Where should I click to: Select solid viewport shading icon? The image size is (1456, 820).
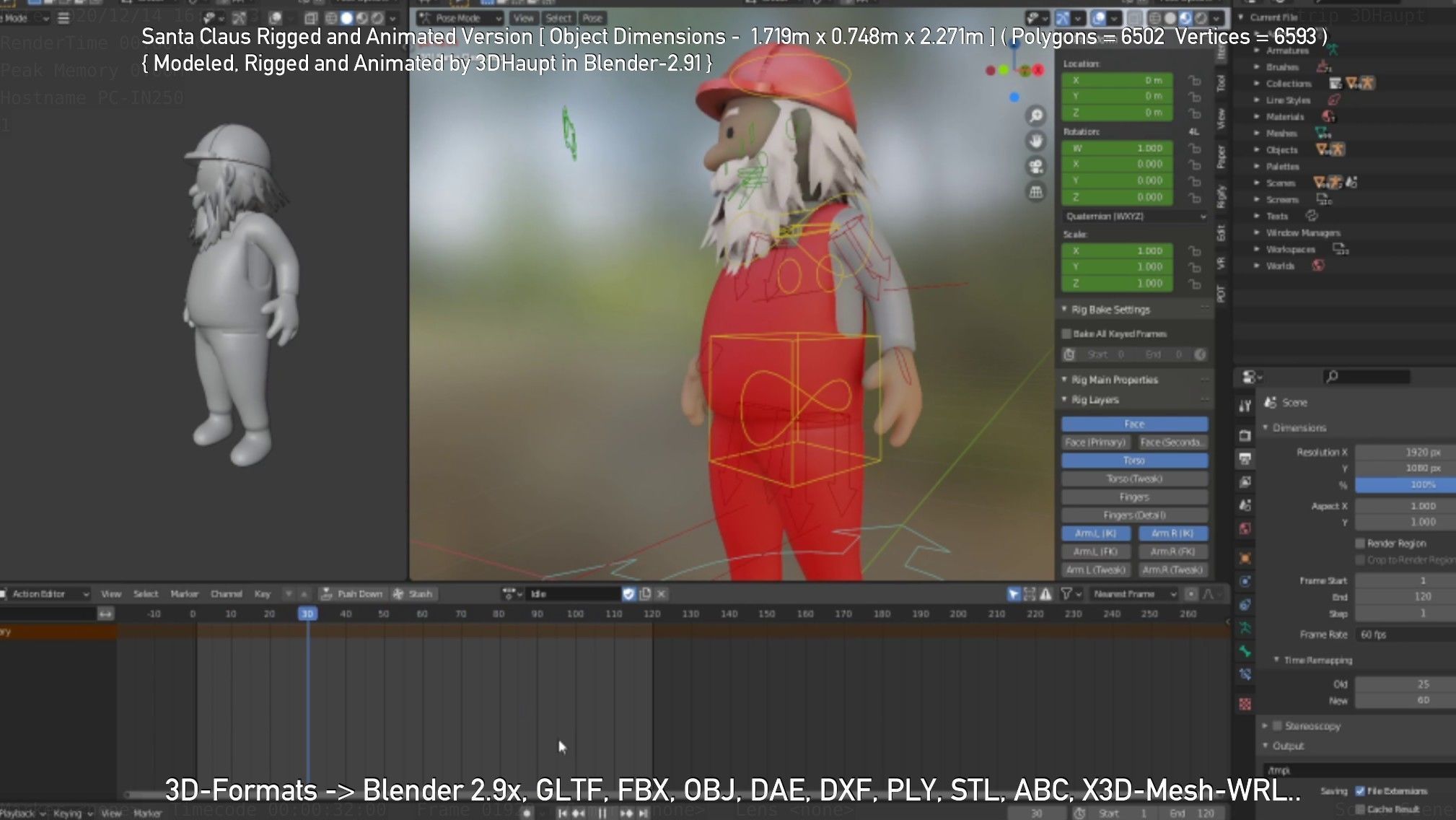(1170, 18)
